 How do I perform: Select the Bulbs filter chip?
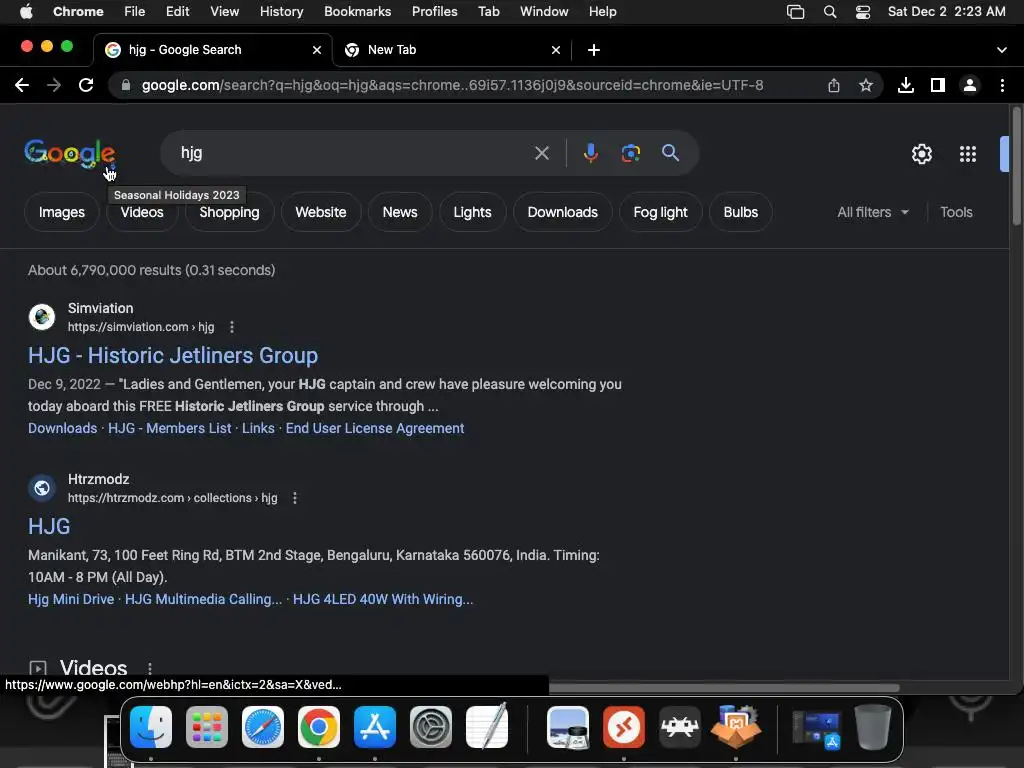741,212
